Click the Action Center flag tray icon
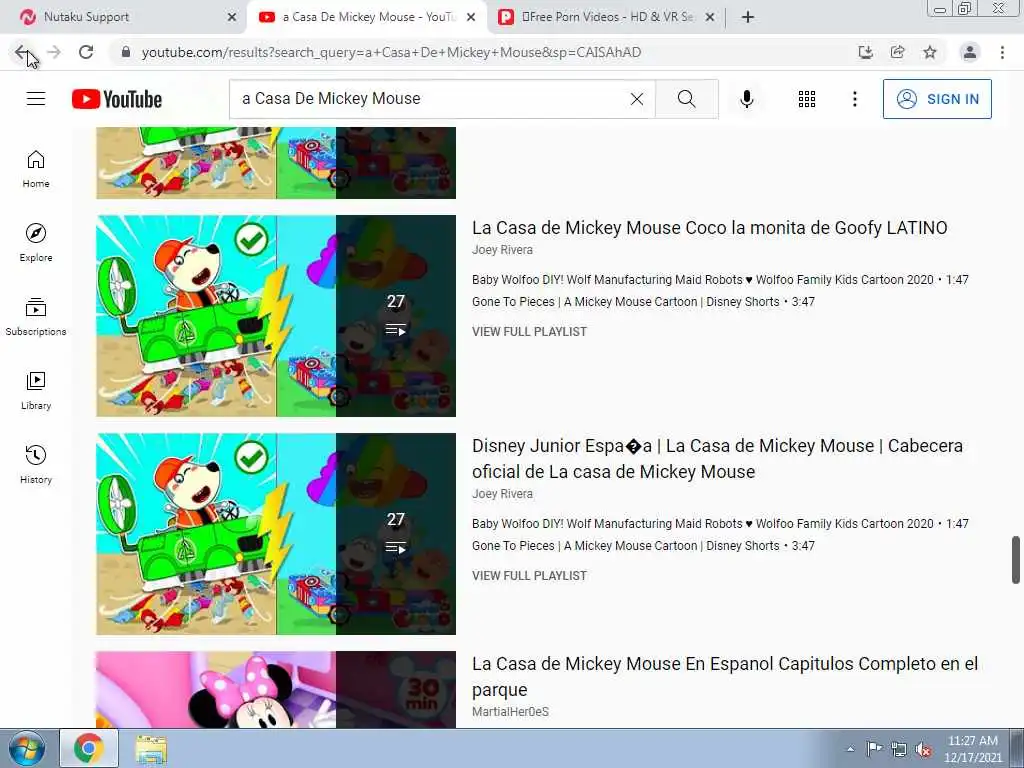This screenshot has height=768, width=1024. [x=874, y=749]
